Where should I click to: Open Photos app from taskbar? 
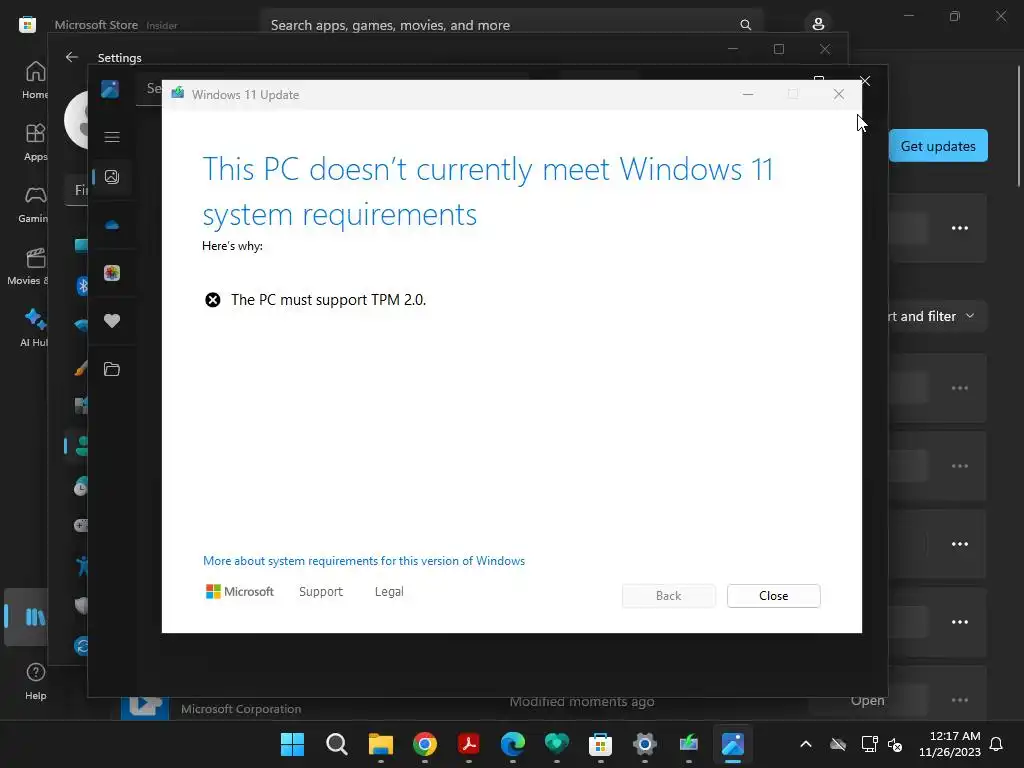733,744
